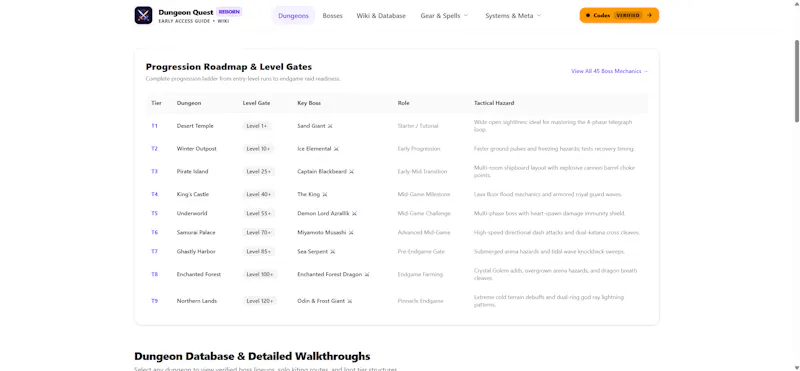The height and width of the screenshot is (371, 800).
Task: Click the Dungeon Quest site title
Action: coord(186,12)
